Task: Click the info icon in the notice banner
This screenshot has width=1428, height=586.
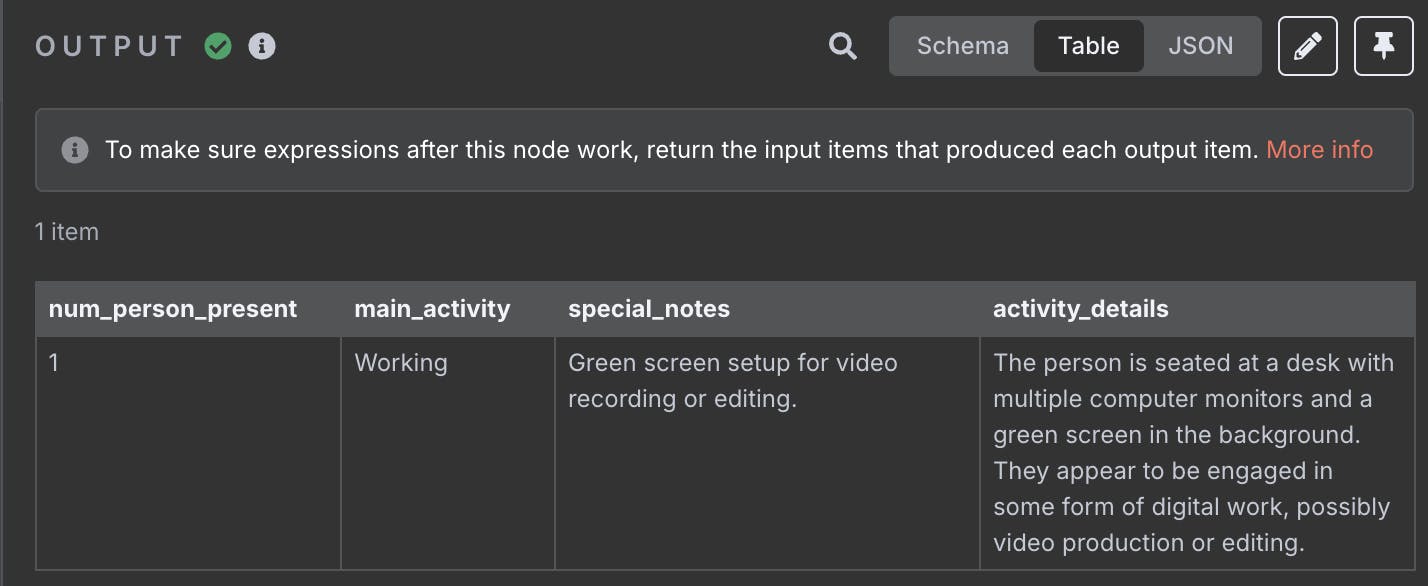Action: pyautogui.click(x=75, y=150)
